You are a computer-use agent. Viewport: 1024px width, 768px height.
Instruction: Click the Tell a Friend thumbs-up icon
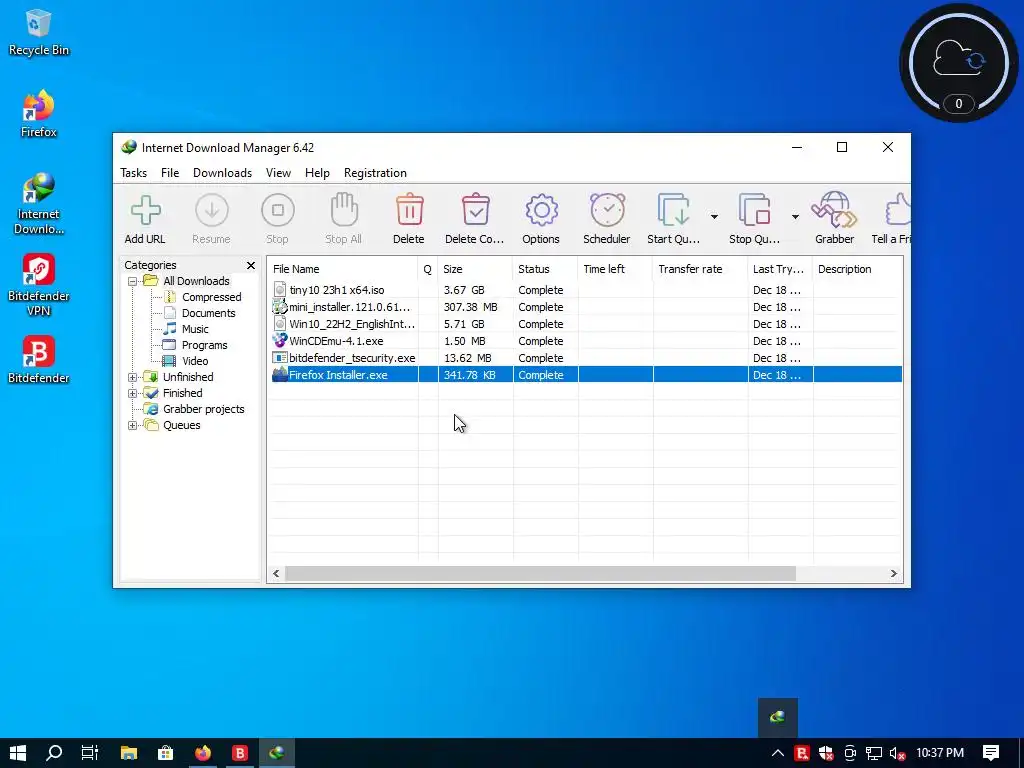coord(898,210)
